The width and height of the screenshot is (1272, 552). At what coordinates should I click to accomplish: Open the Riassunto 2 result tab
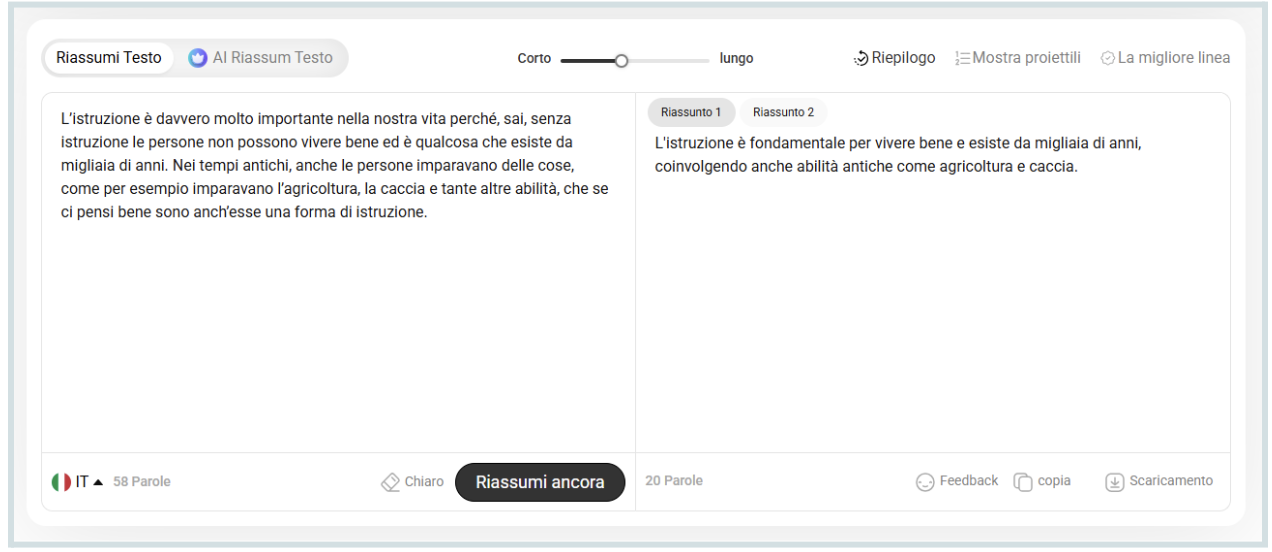[783, 112]
